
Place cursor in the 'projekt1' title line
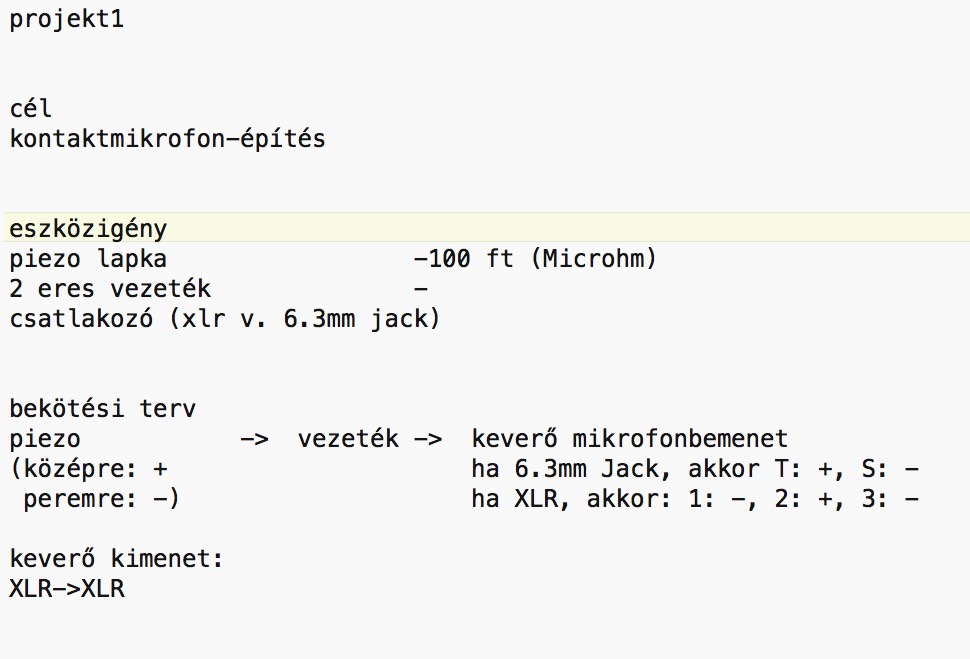[67, 19]
